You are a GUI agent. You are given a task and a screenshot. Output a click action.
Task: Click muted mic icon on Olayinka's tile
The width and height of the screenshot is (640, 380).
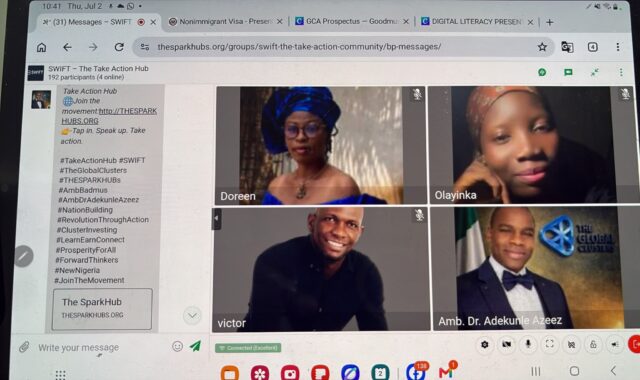coord(625,94)
